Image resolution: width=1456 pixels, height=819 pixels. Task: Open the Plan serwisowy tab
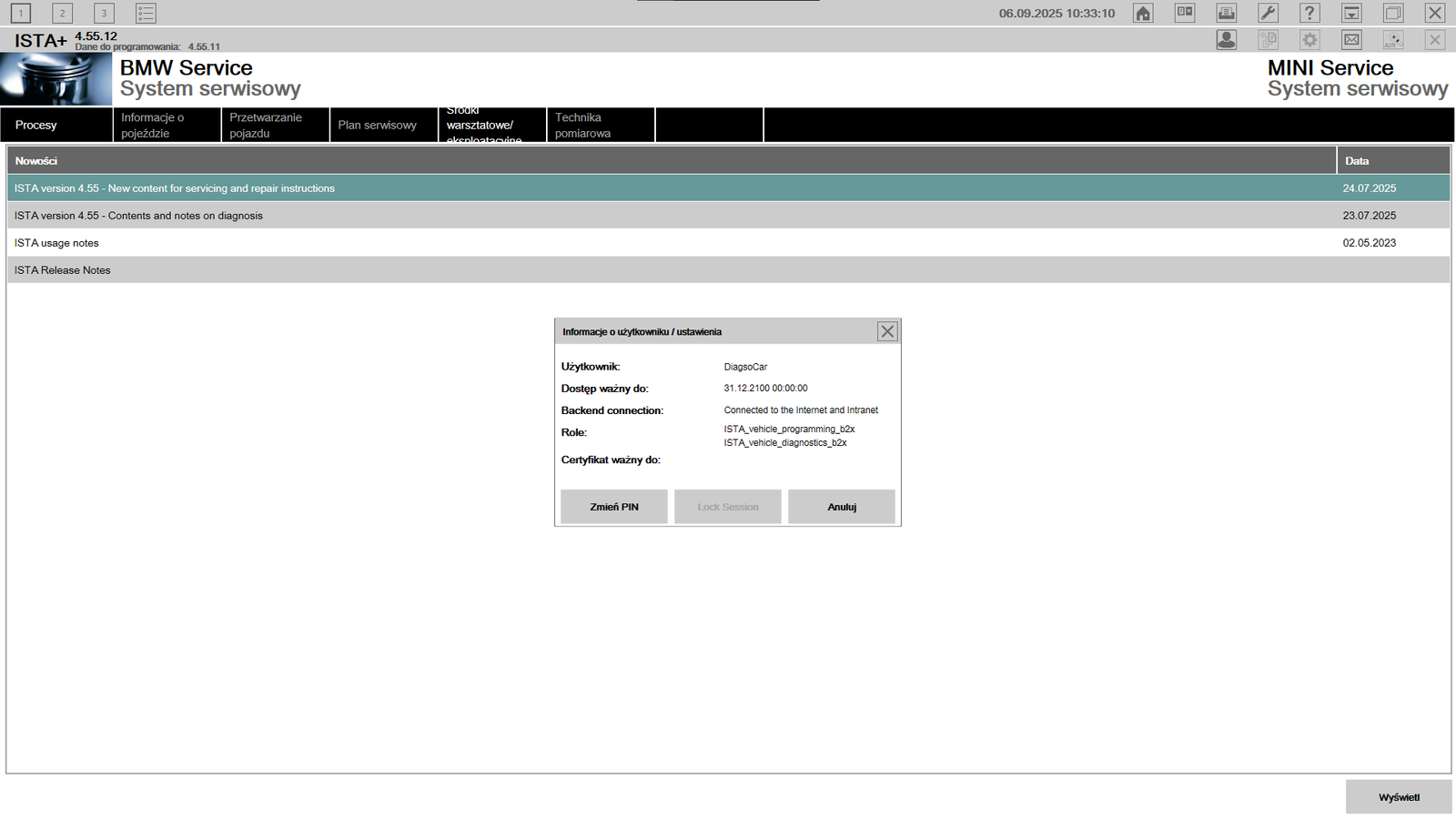pos(384,125)
